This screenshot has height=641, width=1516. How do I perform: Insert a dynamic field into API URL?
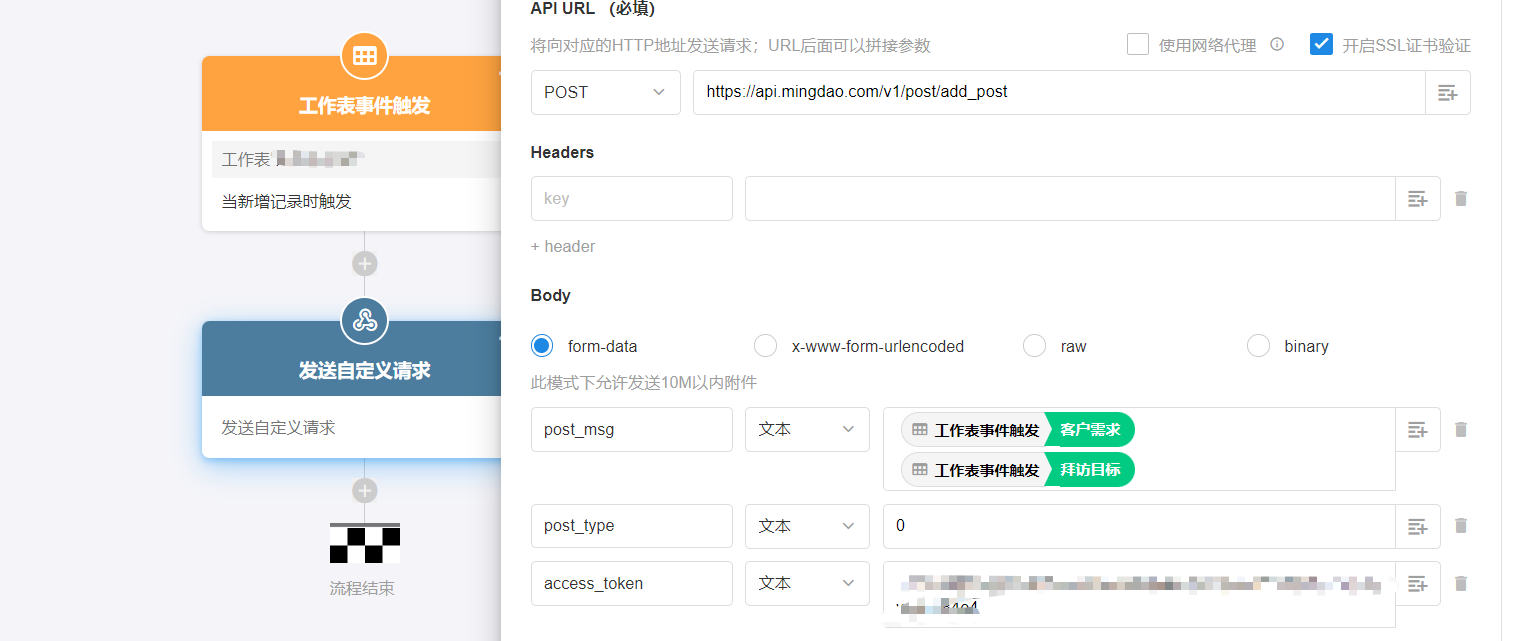[1447, 92]
